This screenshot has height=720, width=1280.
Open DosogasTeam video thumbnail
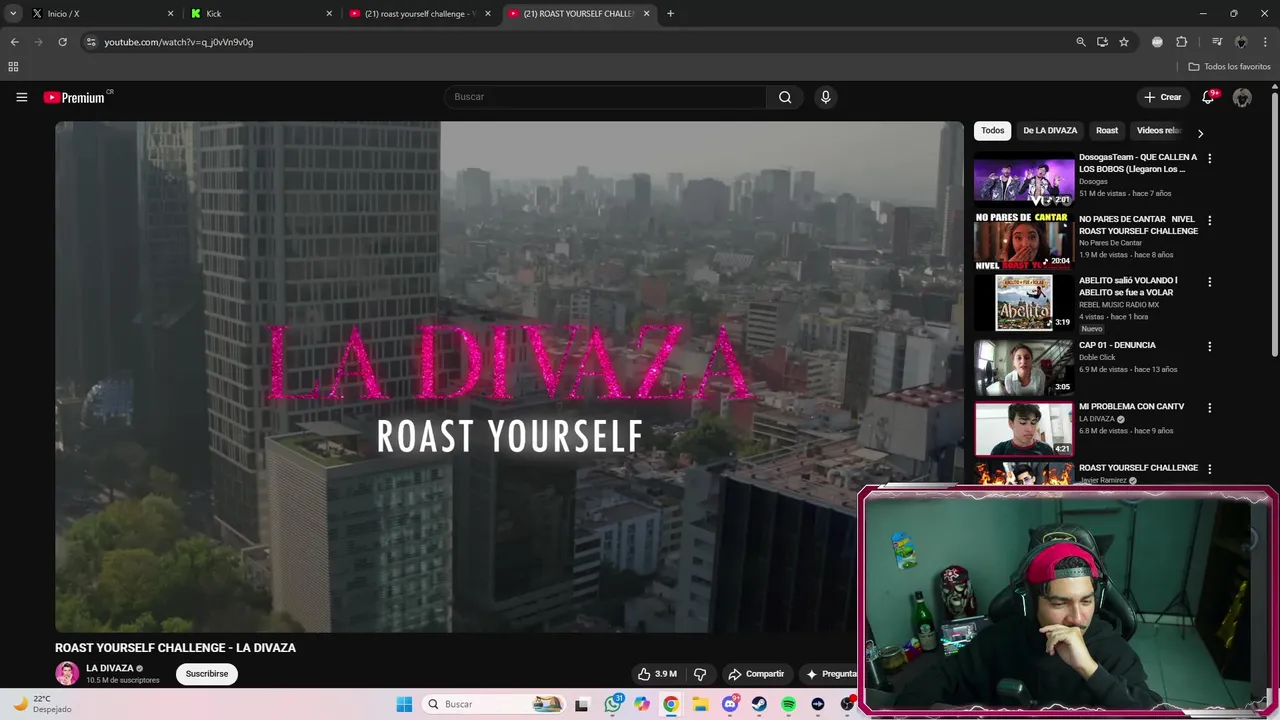point(1024,179)
